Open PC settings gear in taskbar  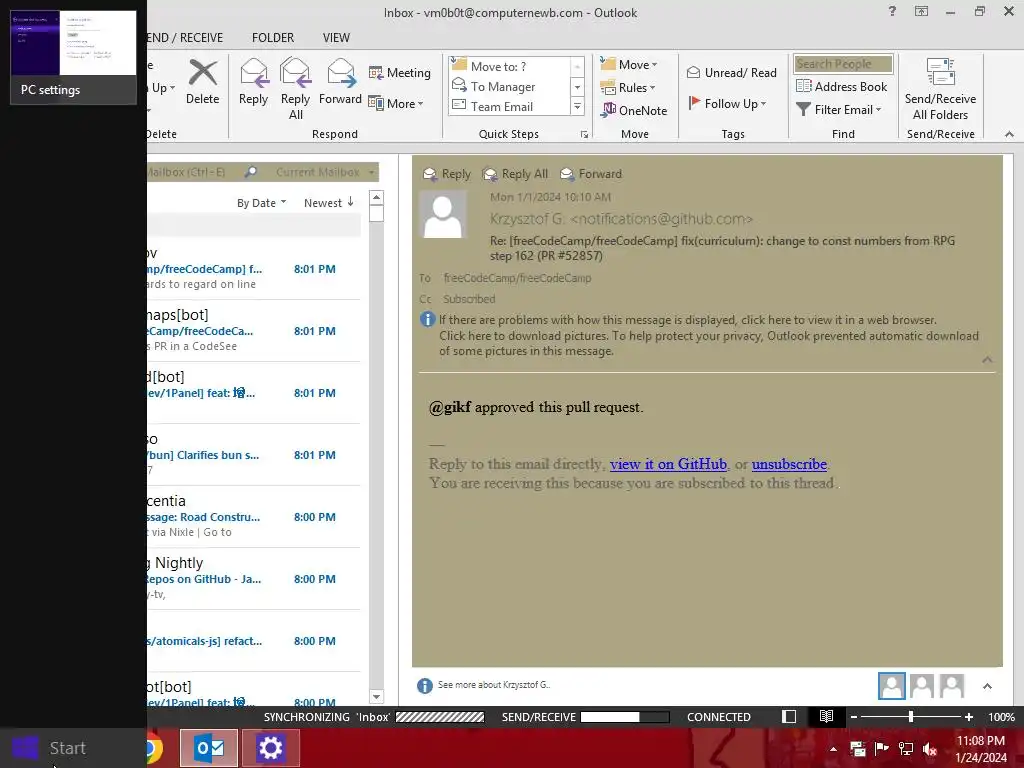pos(270,748)
